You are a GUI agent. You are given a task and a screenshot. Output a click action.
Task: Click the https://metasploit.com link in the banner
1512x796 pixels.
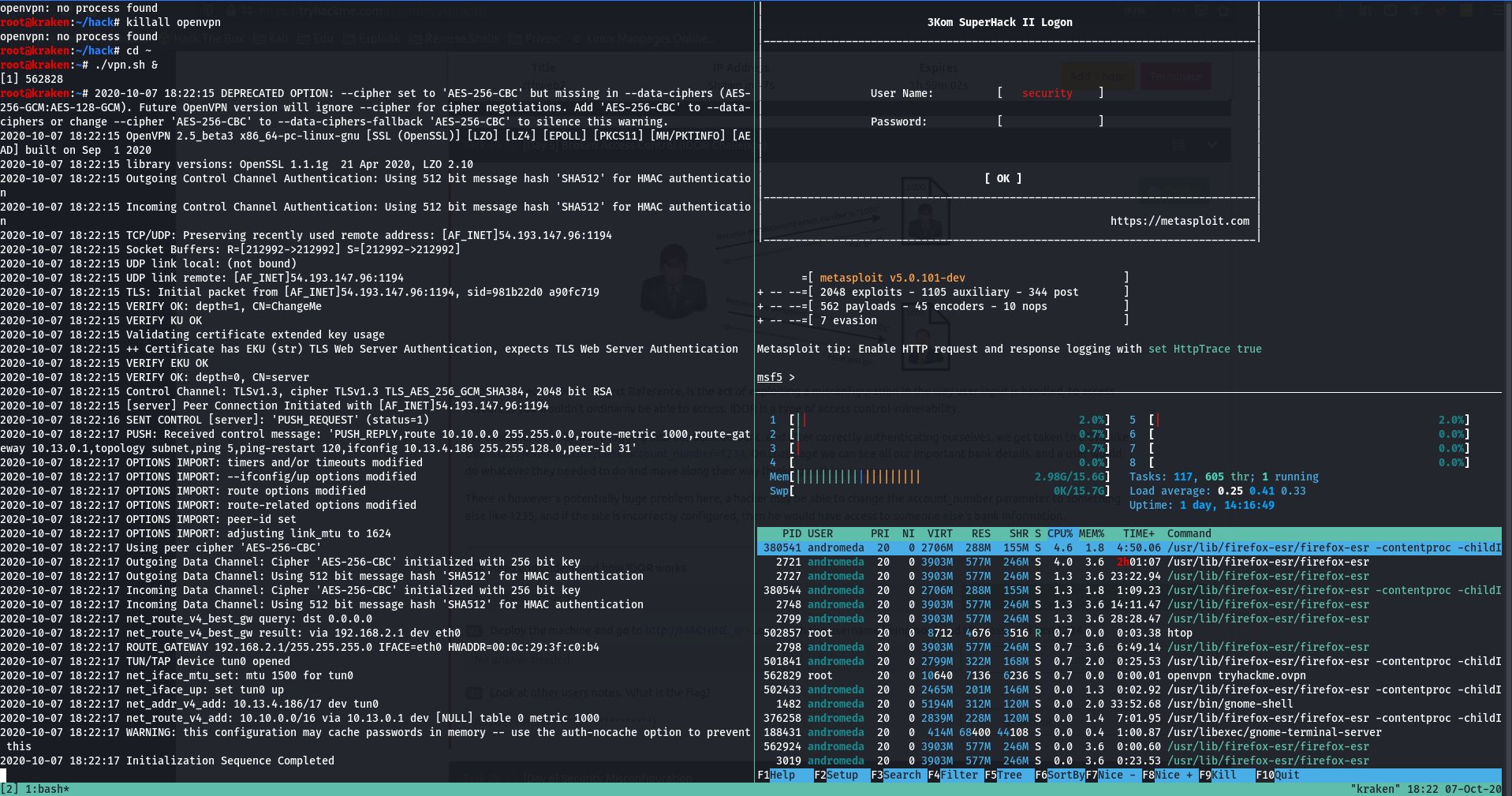1178,221
